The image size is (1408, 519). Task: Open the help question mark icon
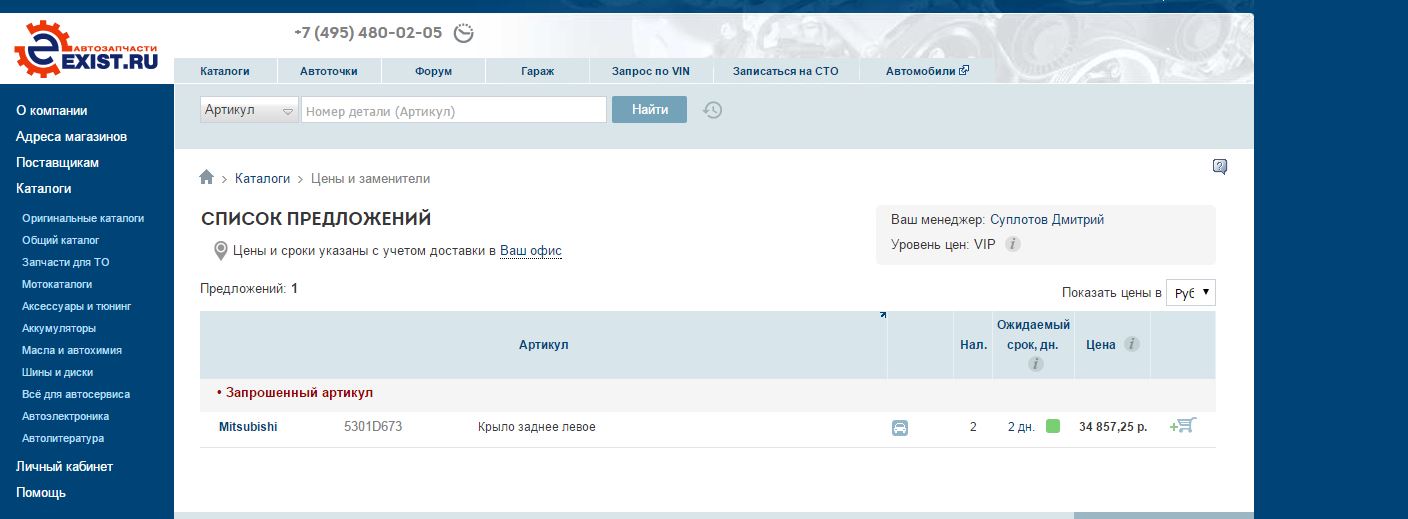pos(1220,167)
